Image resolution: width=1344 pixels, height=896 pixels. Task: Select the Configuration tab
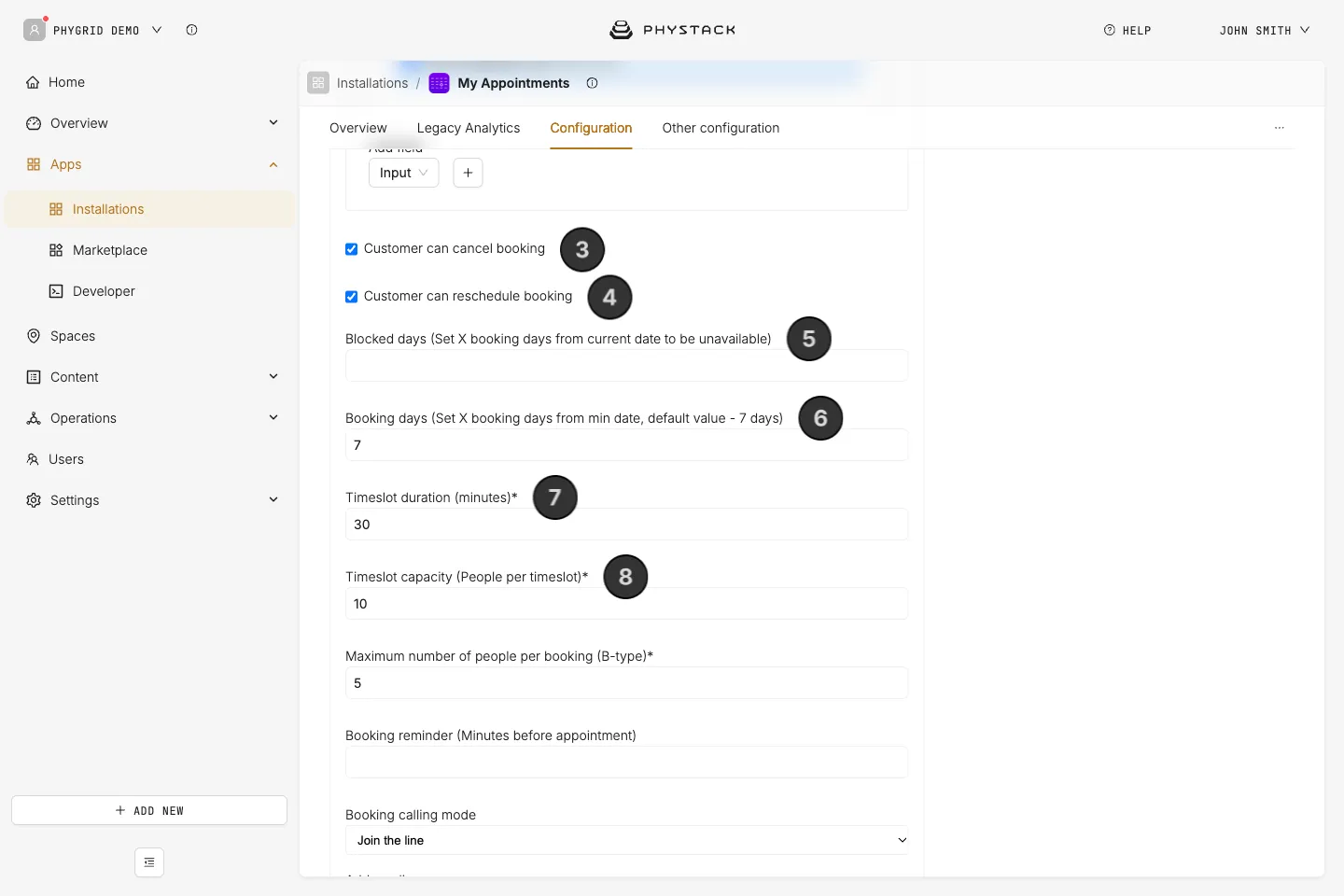point(591,128)
